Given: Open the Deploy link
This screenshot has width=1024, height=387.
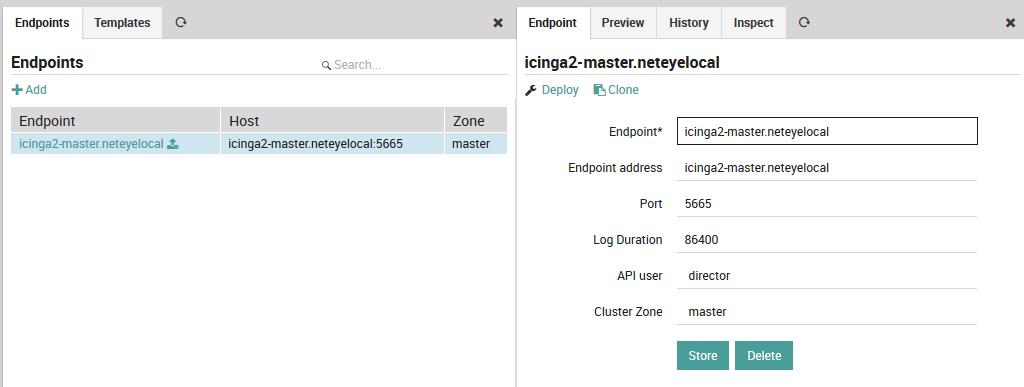Looking at the screenshot, I should [x=560, y=90].
